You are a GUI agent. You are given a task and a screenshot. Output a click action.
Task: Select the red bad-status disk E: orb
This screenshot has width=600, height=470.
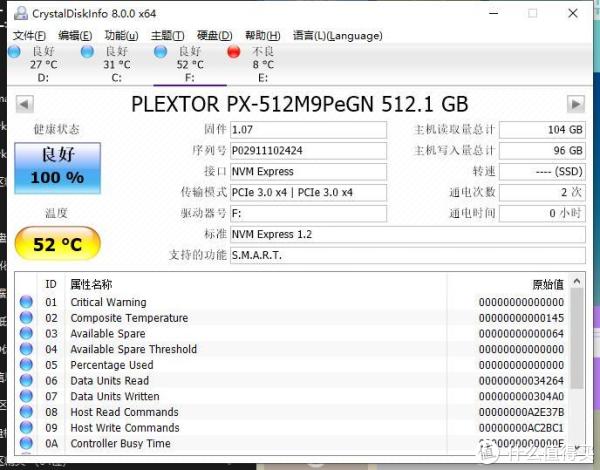[x=234, y=52]
